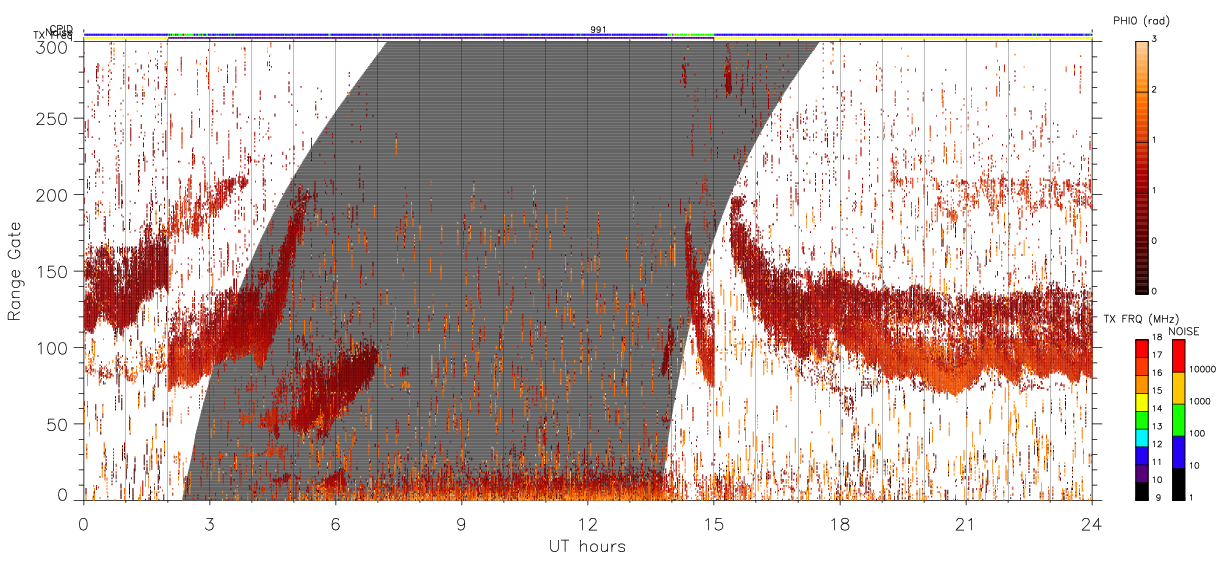Click the PHI0 gradient colorbar
This screenshot has width=1228, height=567.
[x=1142, y=166]
